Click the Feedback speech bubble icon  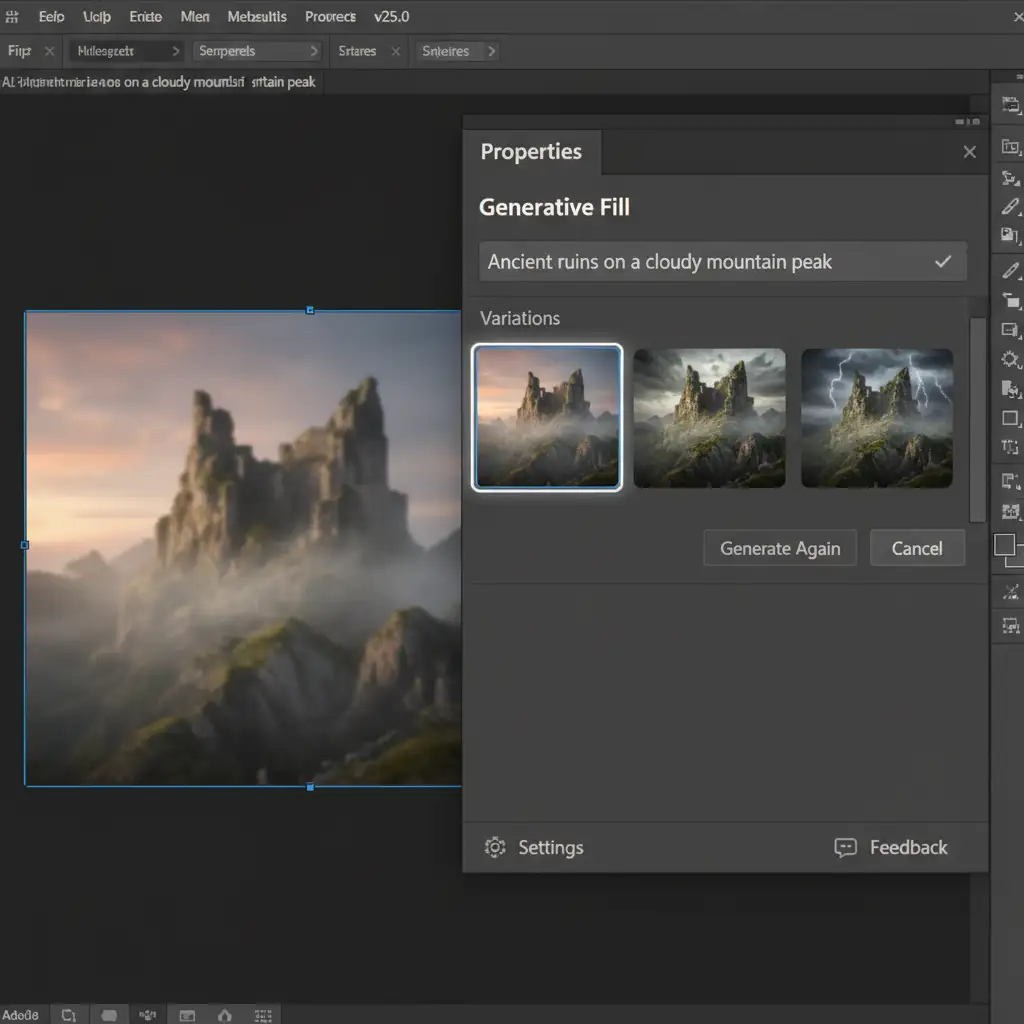click(845, 847)
